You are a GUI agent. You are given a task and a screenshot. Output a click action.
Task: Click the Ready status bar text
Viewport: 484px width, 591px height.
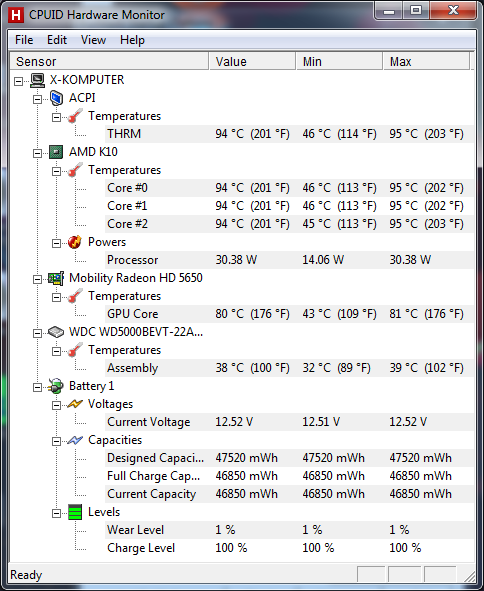26,575
